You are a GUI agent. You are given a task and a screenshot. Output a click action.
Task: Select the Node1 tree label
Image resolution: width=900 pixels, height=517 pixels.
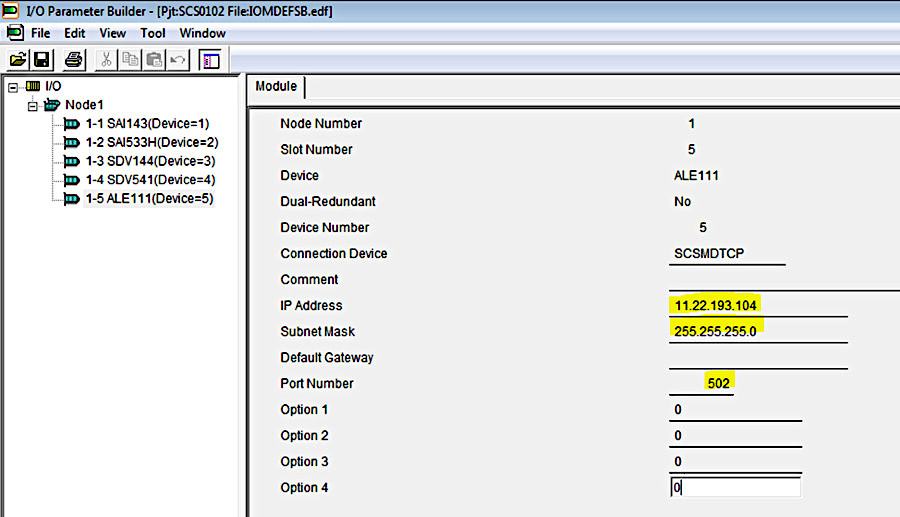click(84, 105)
